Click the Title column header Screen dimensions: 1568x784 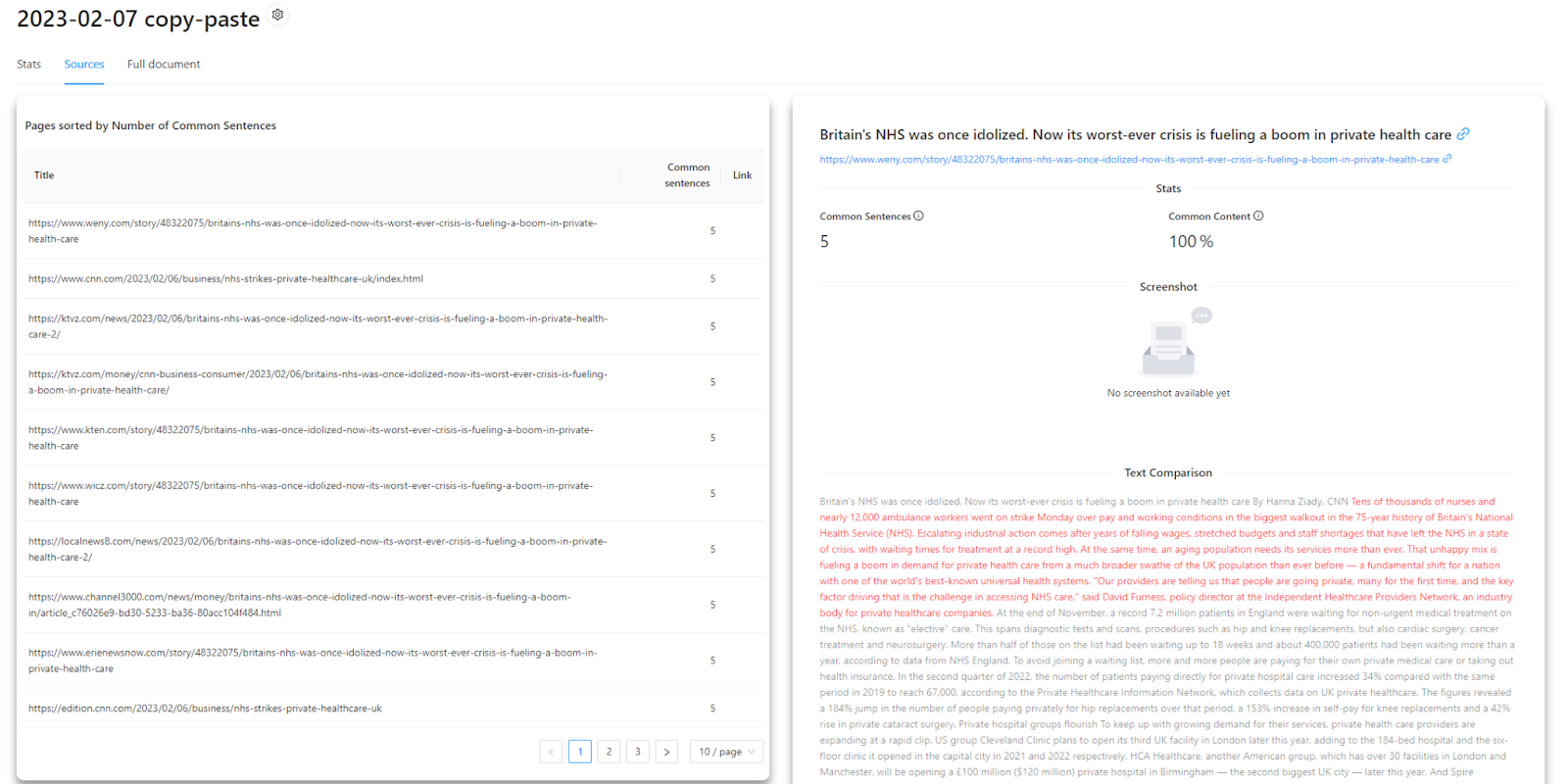(x=321, y=175)
